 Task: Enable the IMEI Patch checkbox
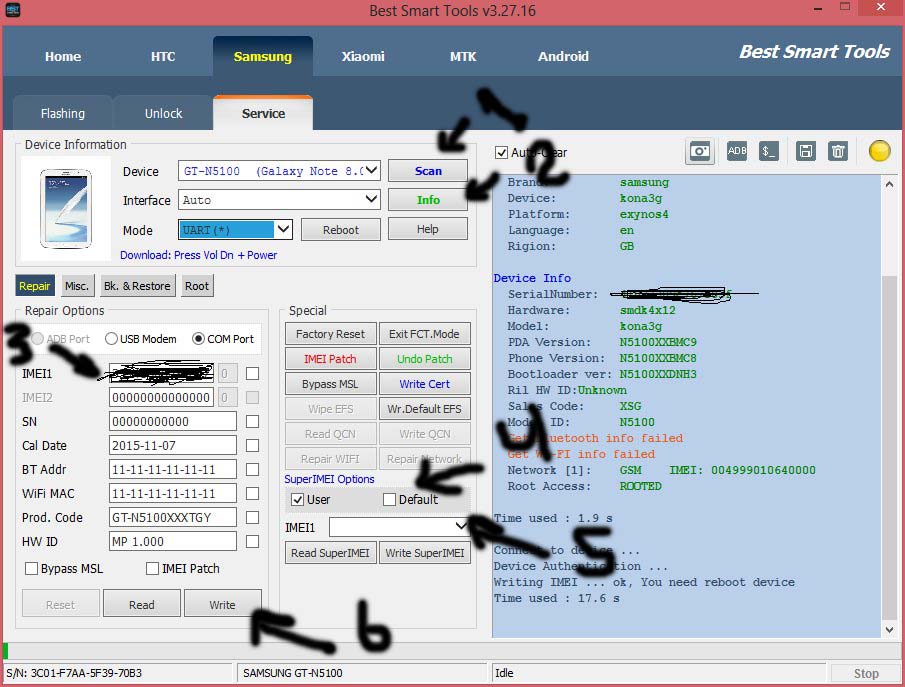[152, 569]
